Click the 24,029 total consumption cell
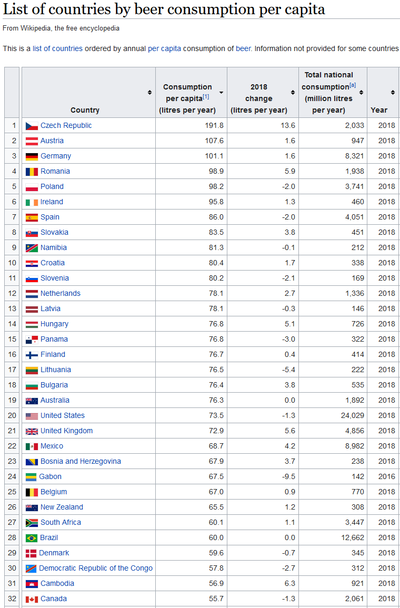Image resolution: width=400 pixels, height=608 pixels. click(x=352, y=415)
